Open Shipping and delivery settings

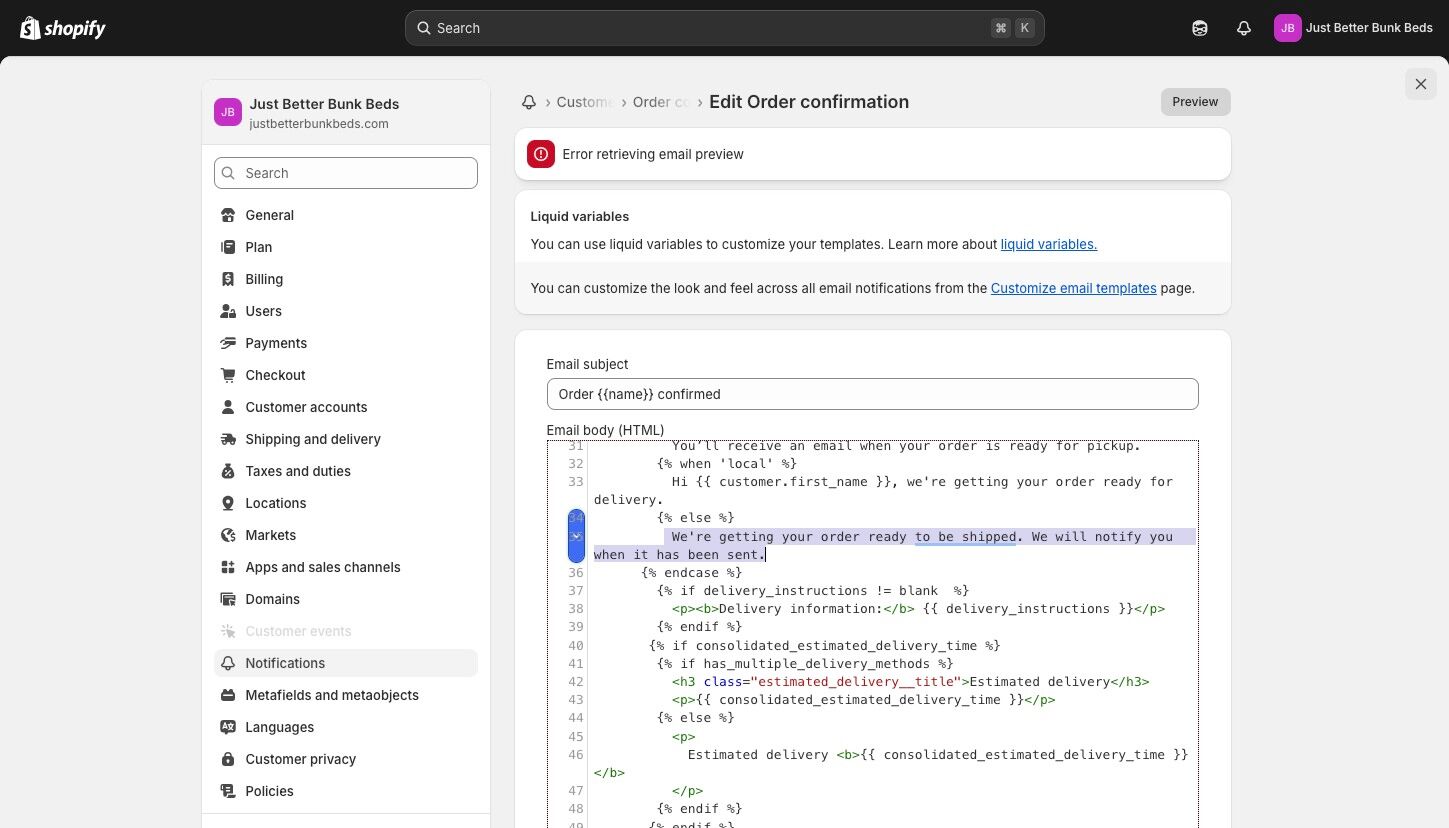(312, 439)
